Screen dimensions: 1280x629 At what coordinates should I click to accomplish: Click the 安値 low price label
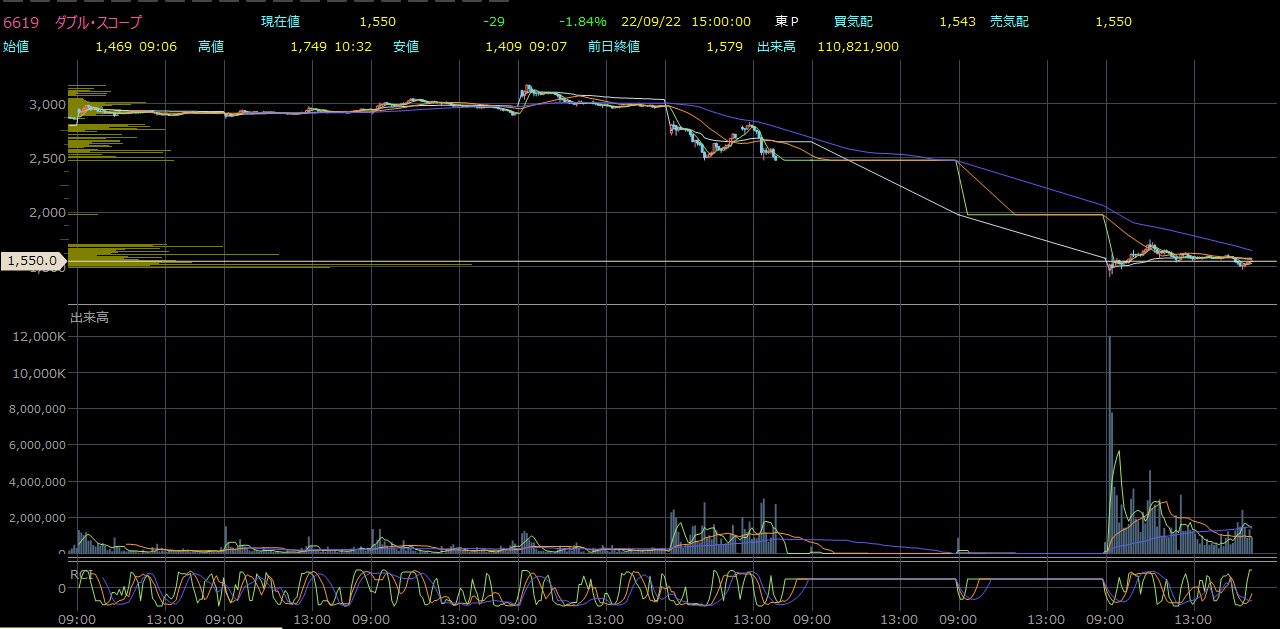click(x=406, y=47)
